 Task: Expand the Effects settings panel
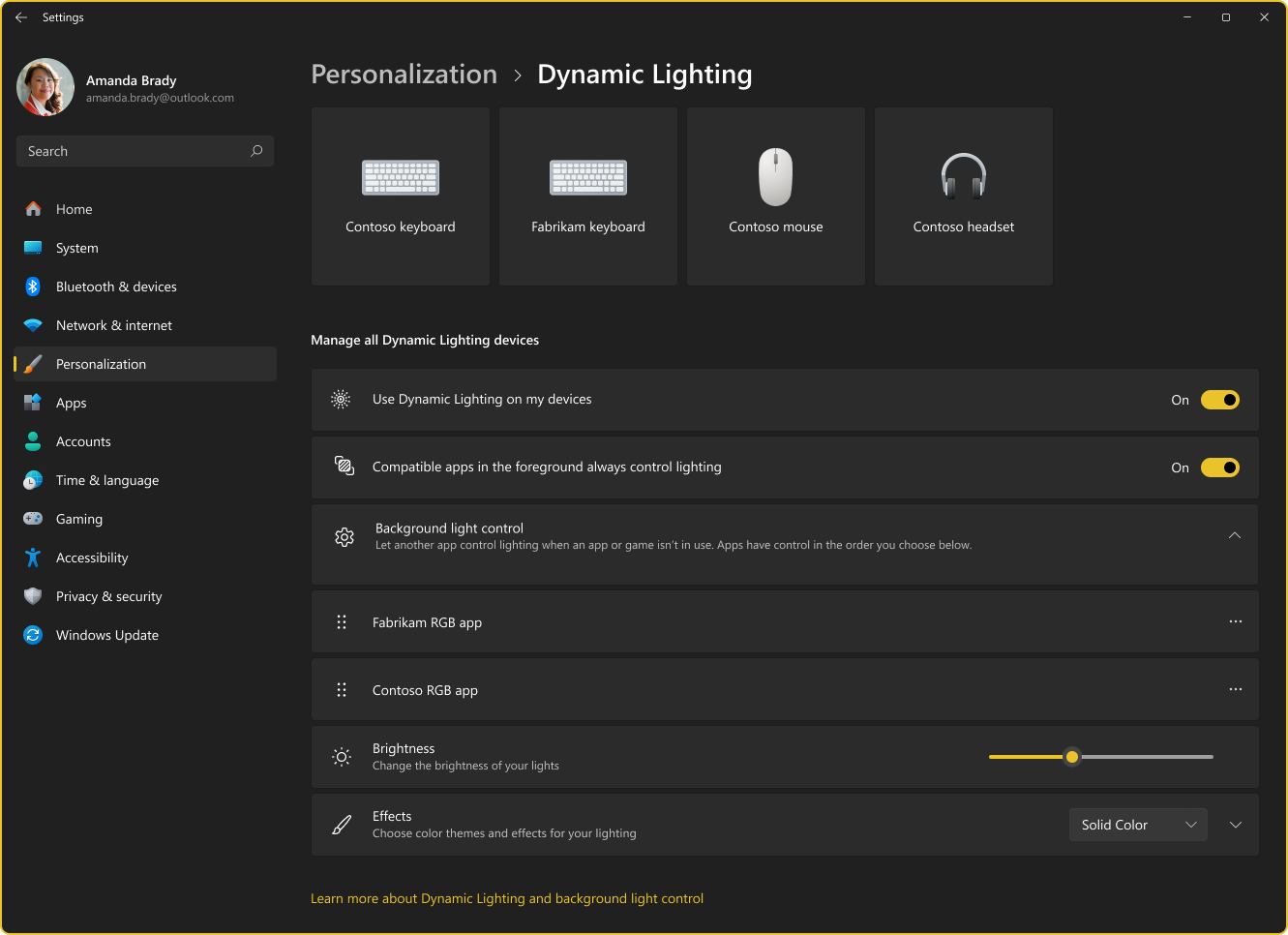[x=1236, y=825]
